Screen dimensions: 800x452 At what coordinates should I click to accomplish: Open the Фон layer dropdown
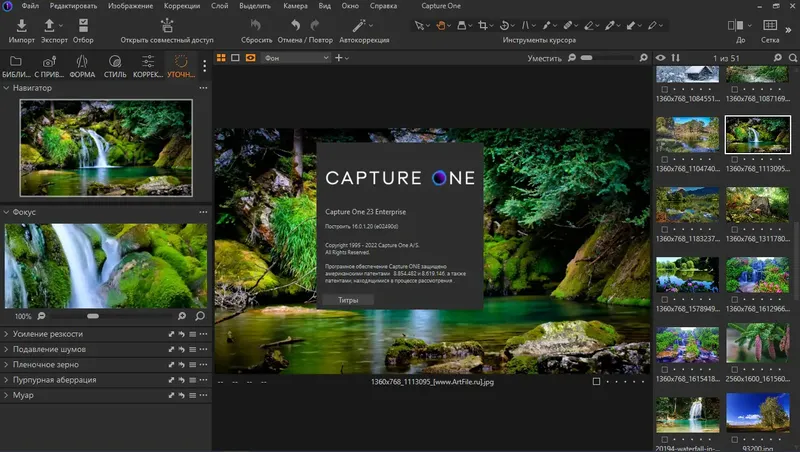click(295, 58)
